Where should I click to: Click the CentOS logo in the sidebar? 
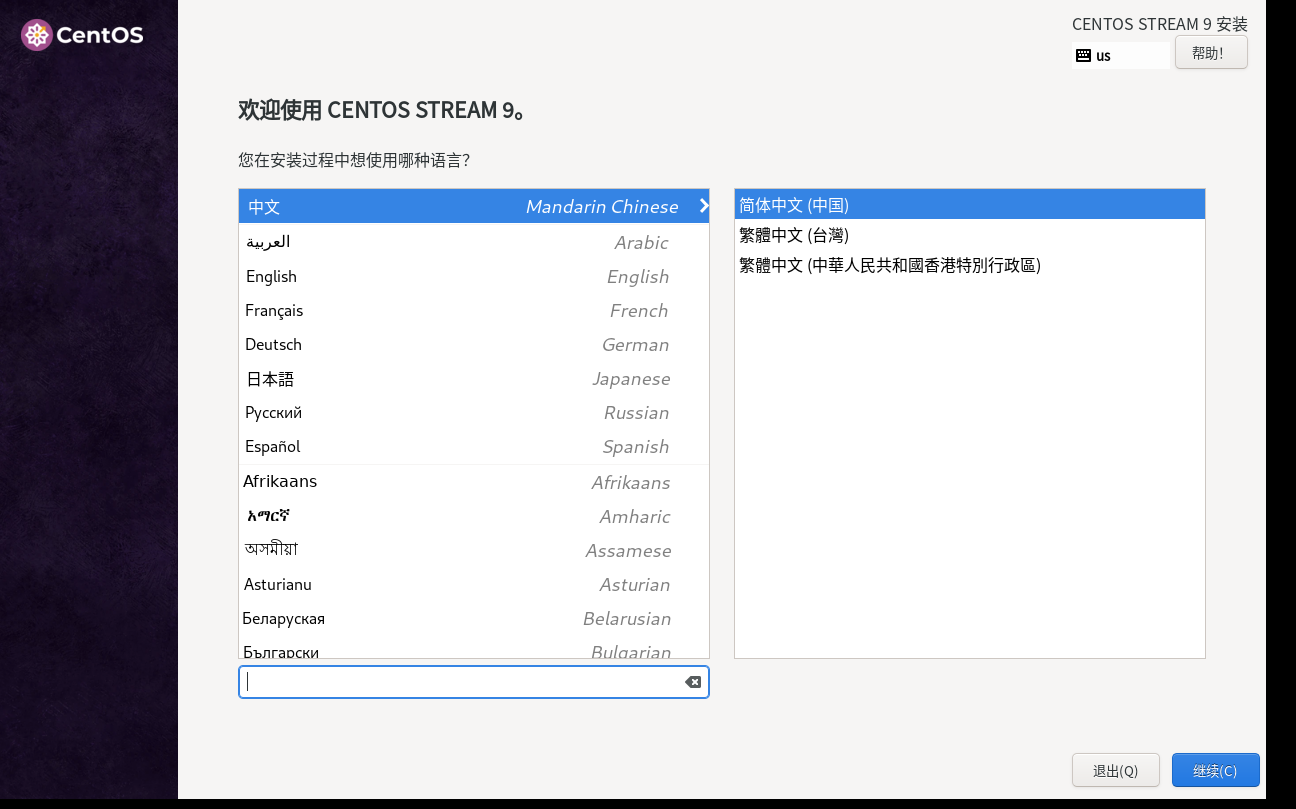(82, 35)
